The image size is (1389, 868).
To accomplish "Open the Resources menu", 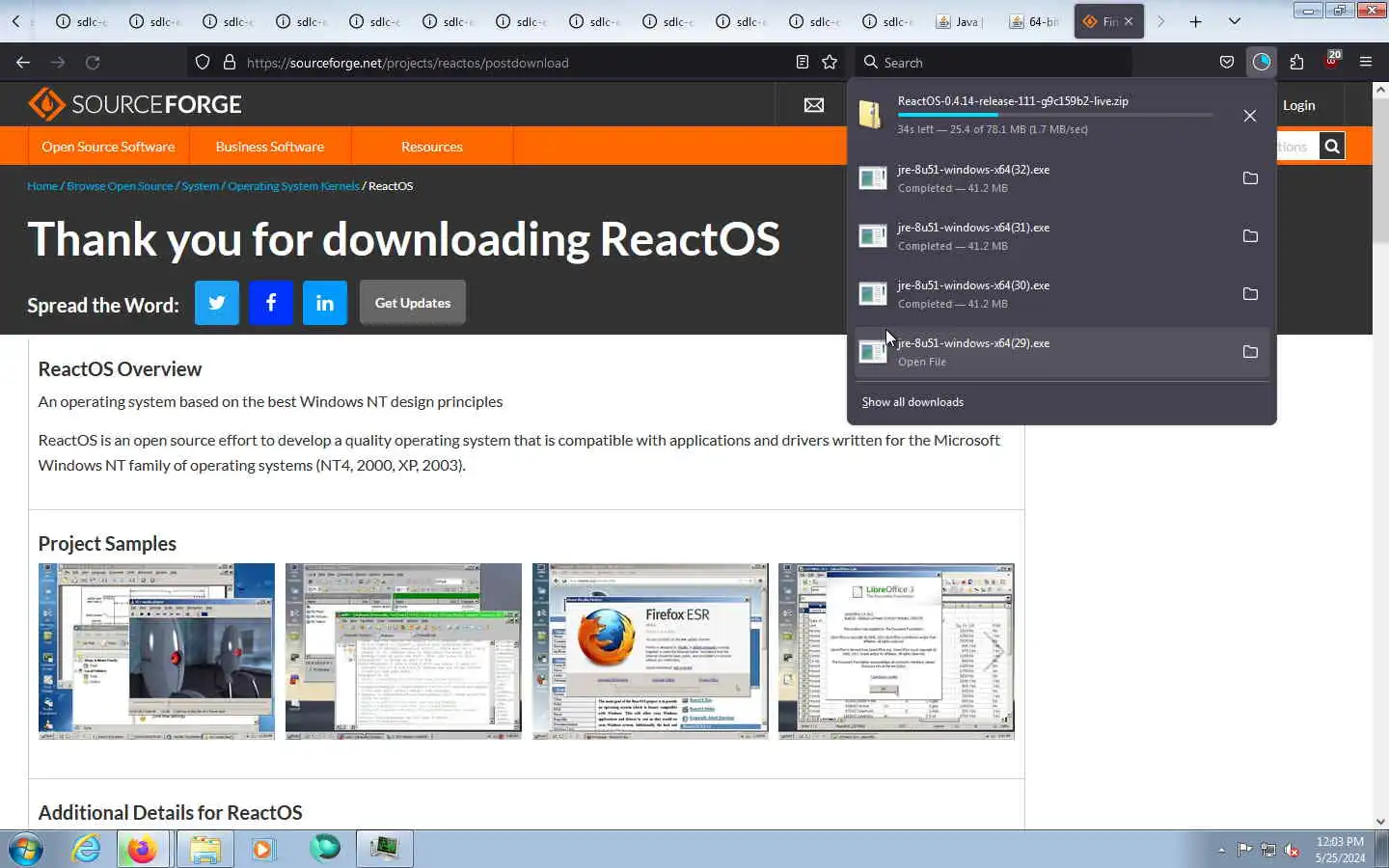I will [432, 147].
